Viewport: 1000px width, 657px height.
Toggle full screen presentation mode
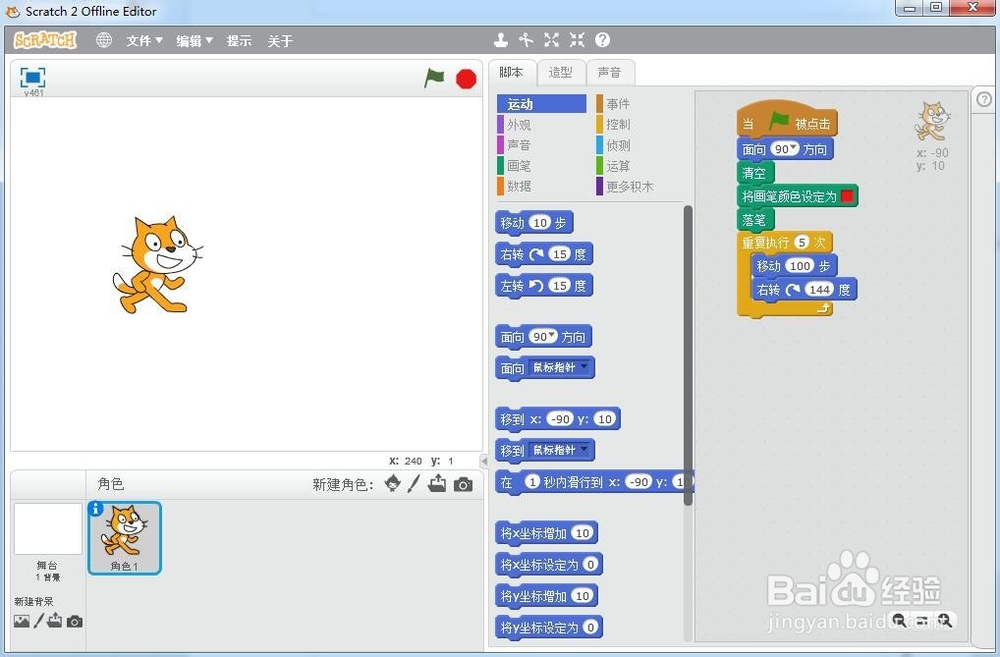pos(33,78)
